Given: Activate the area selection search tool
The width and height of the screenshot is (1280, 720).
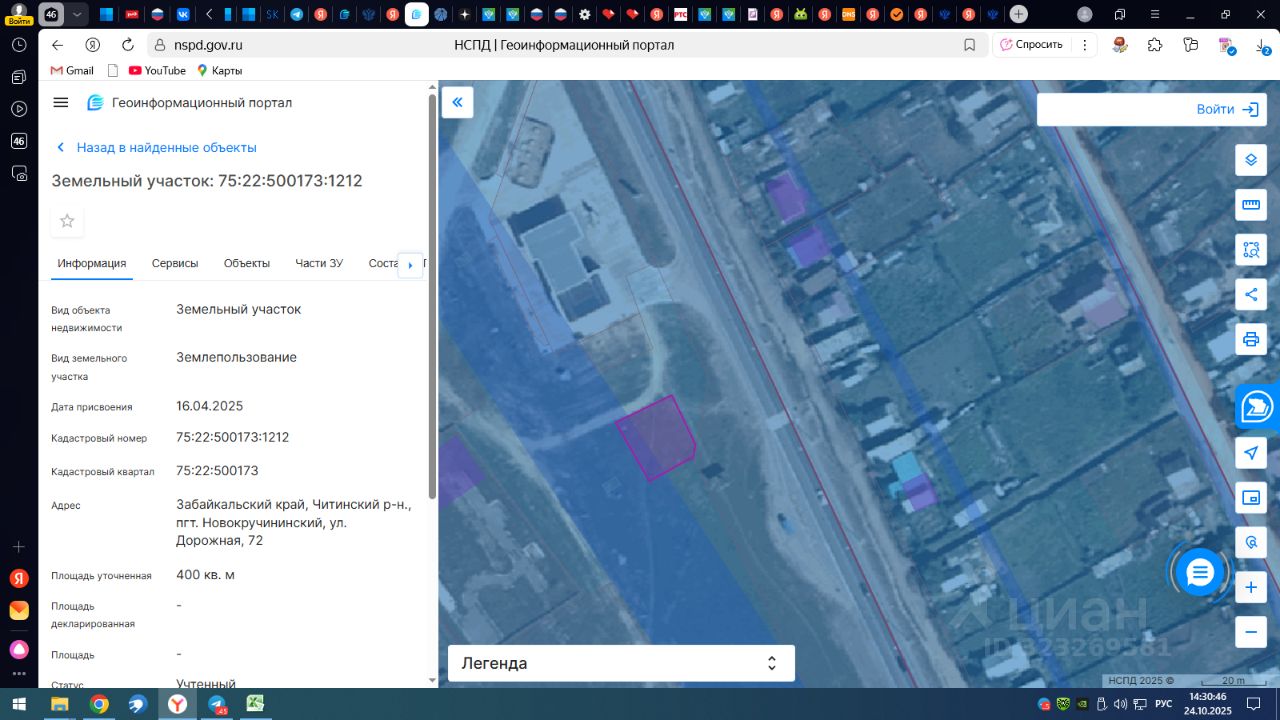Looking at the screenshot, I should [1250, 250].
